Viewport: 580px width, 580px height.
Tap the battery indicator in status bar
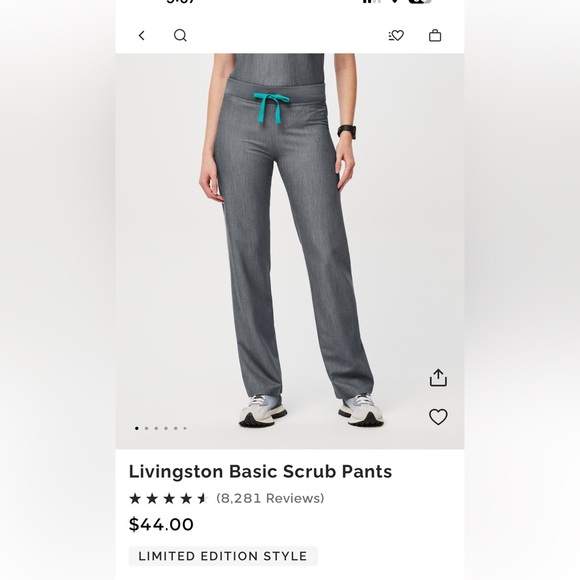click(x=420, y=1)
